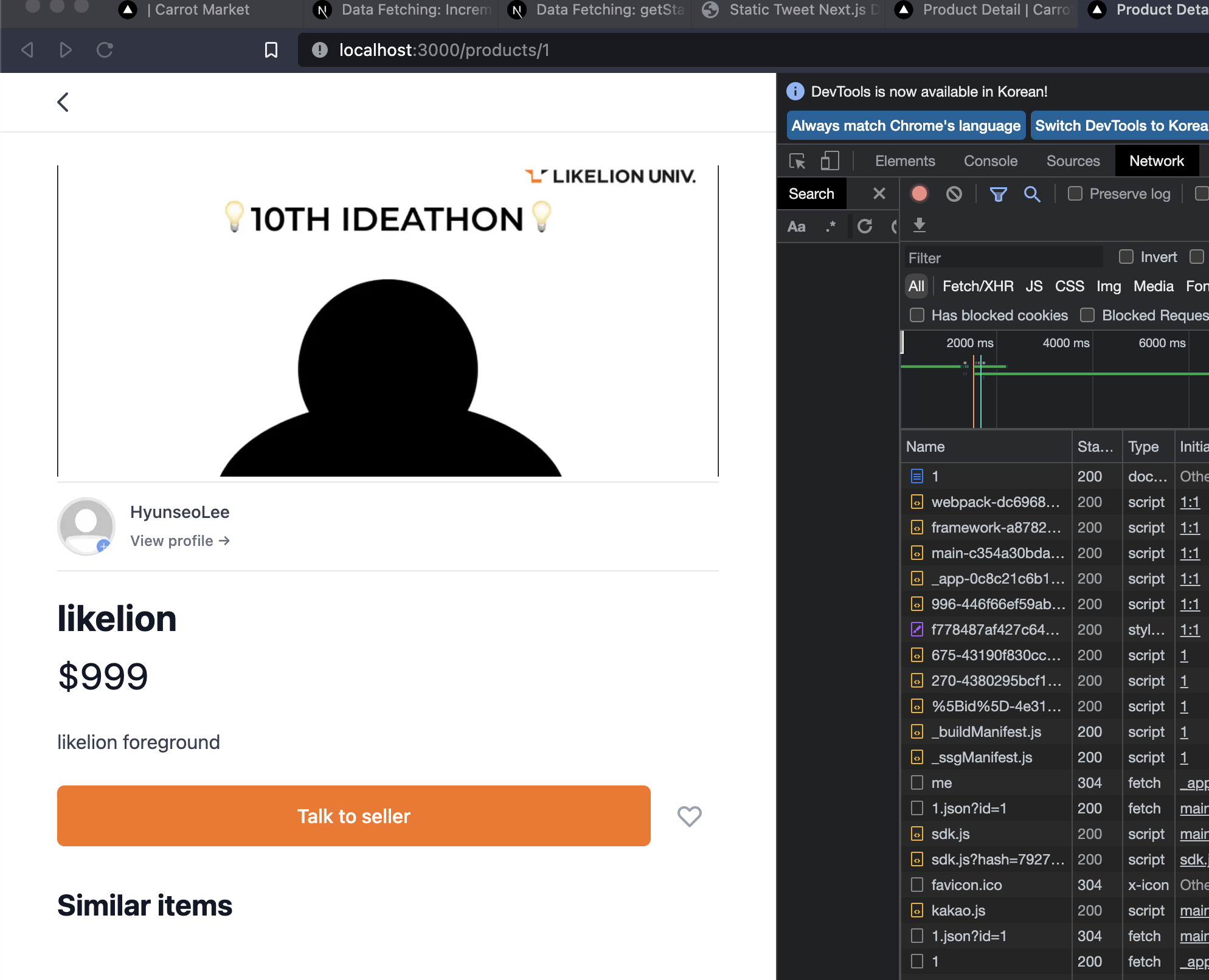This screenshot has height=980, width=1209.
Task: Select the Fetch/XHR request type filter
Action: [x=977, y=286]
